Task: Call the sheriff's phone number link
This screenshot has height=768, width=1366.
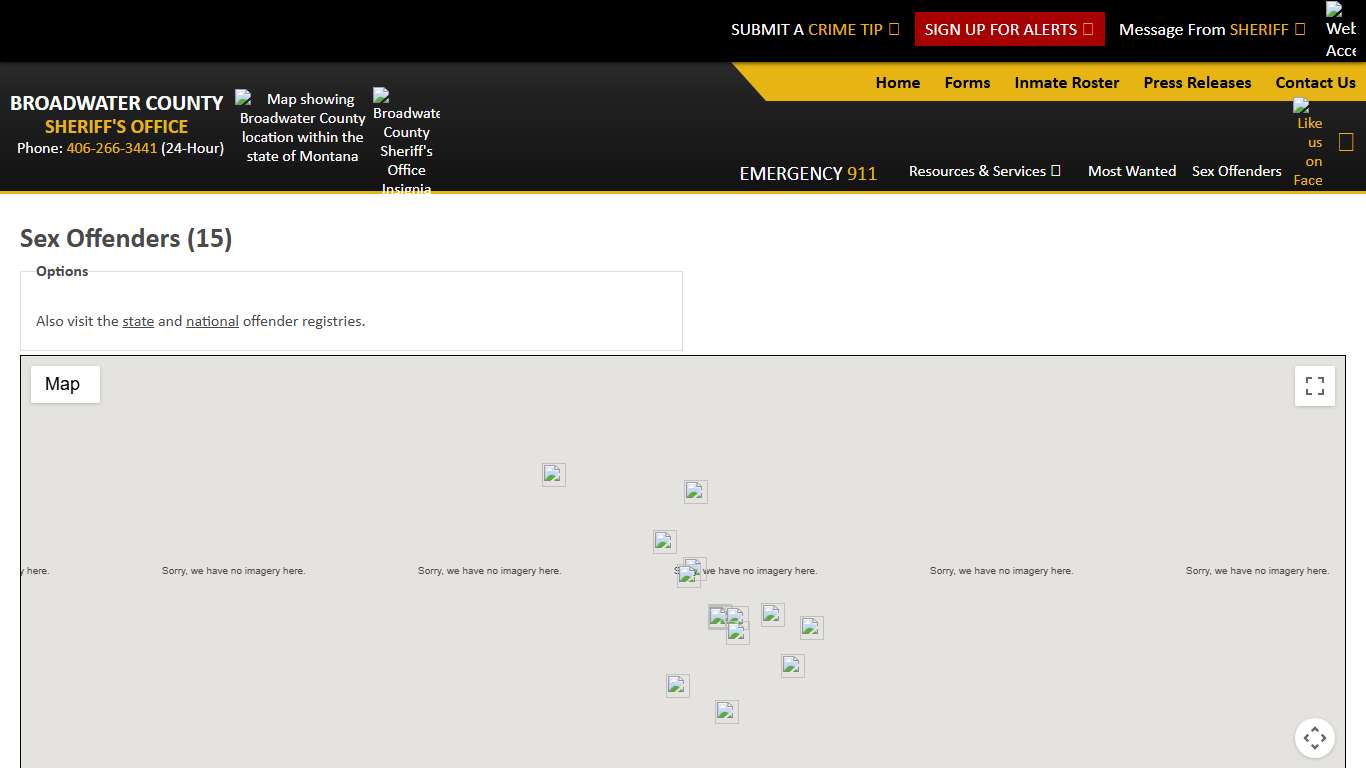Action: click(112, 148)
